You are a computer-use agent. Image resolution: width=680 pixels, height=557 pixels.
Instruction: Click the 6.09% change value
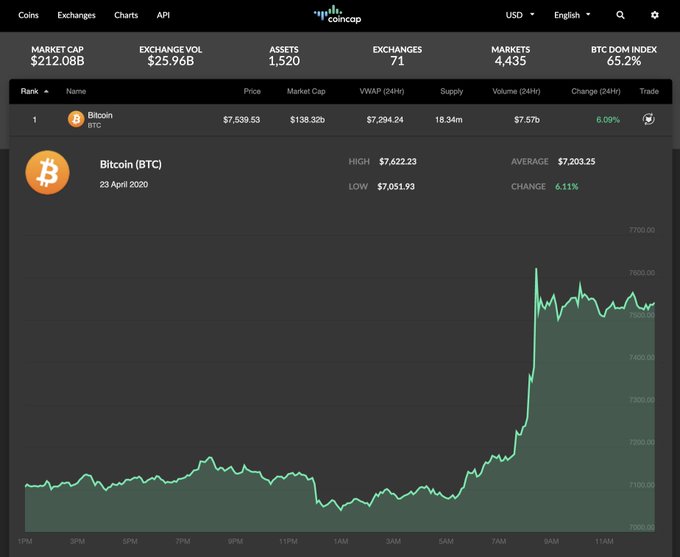tap(608, 120)
